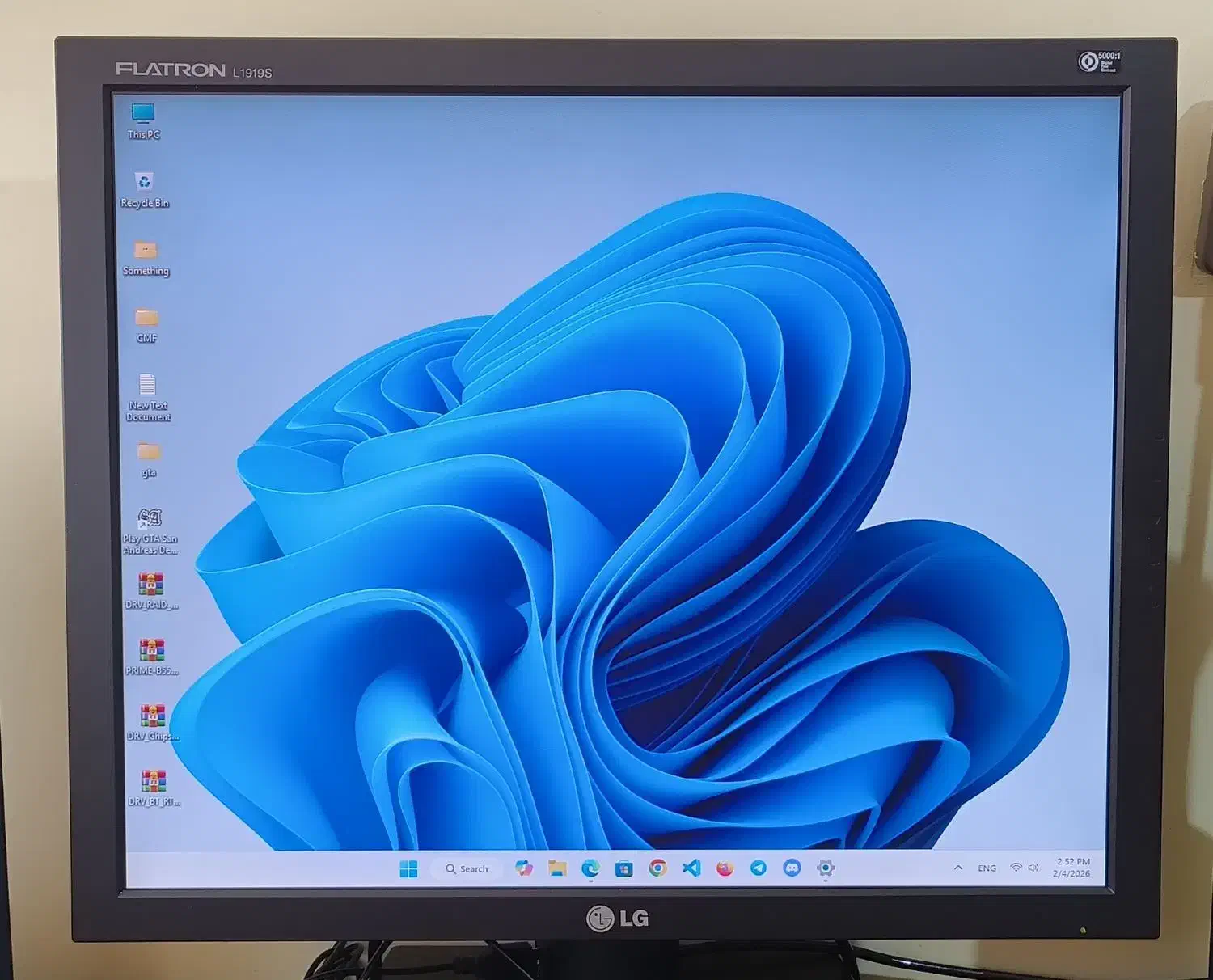This screenshot has height=980, width=1213.
Task: Open Copilot from the taskbar
Action: (523, 868)
